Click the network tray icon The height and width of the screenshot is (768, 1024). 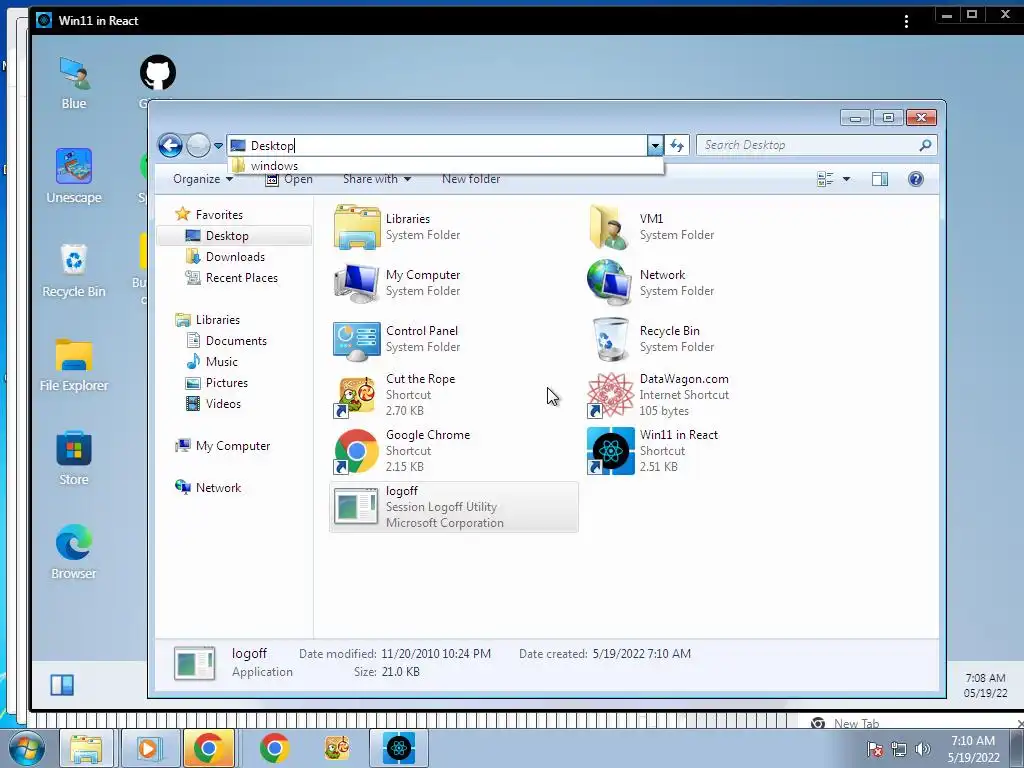(899, 749)
